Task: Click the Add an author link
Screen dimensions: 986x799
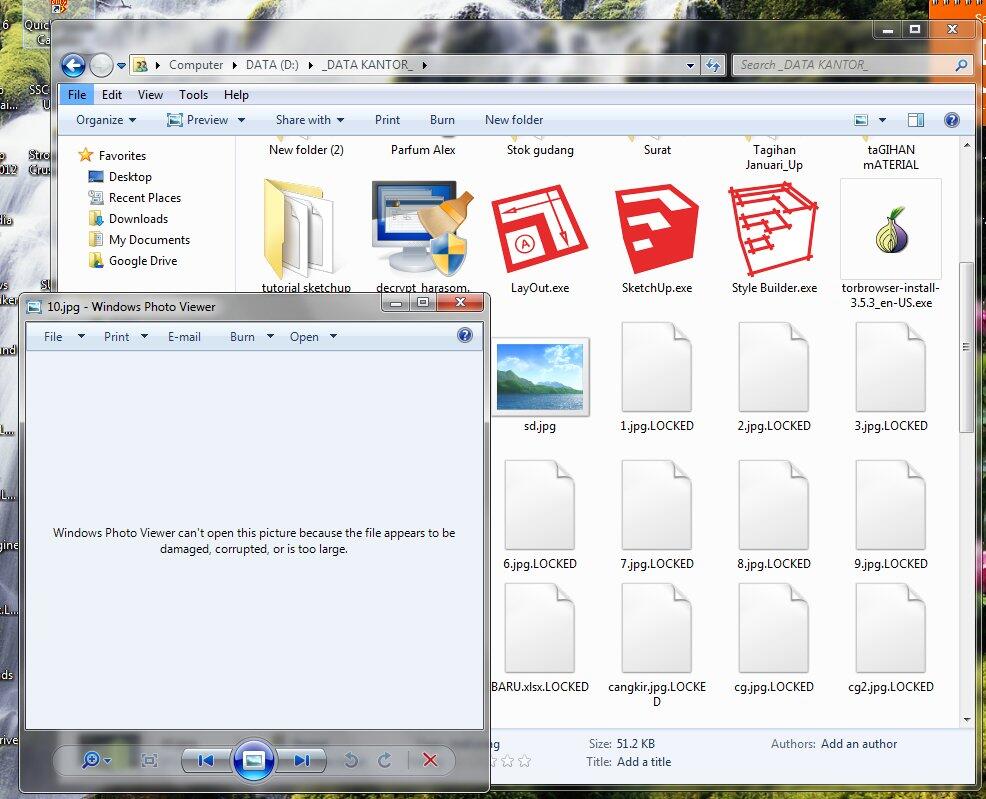Action: 858,744
